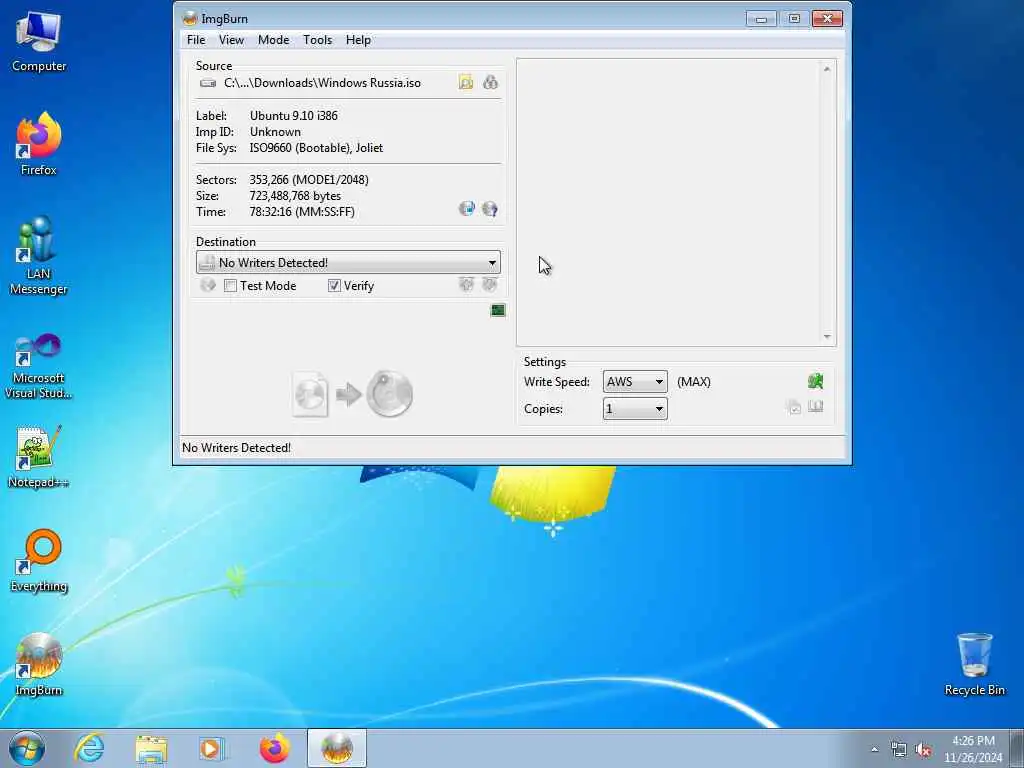
Task: Open Windows Explorer folder on taskbar
Action: (x=152, y=748)
